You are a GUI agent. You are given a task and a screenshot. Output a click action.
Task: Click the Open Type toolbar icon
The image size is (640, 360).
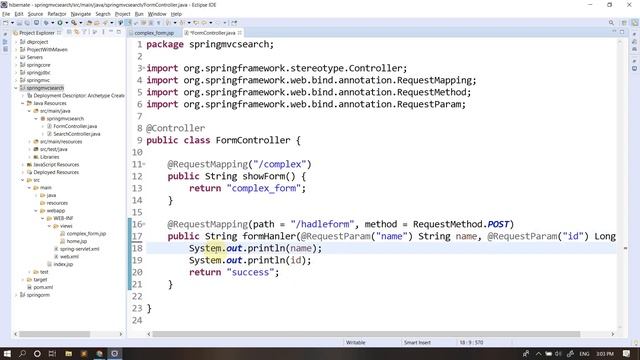(x=89, y=23)
